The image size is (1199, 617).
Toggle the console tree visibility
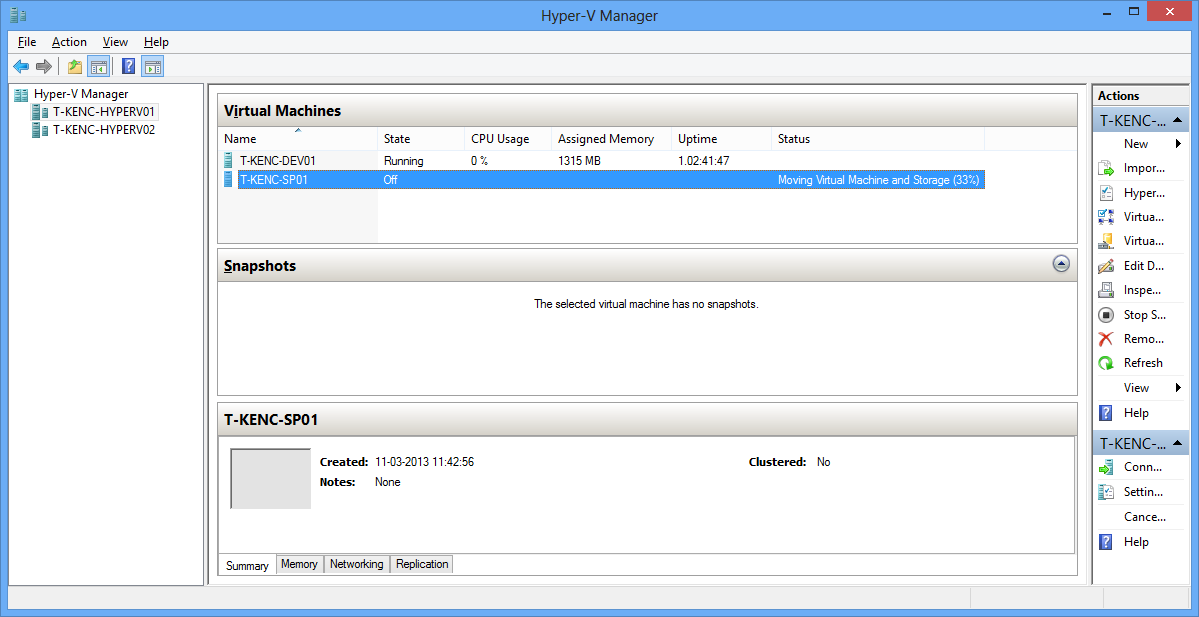coord(97,66)
